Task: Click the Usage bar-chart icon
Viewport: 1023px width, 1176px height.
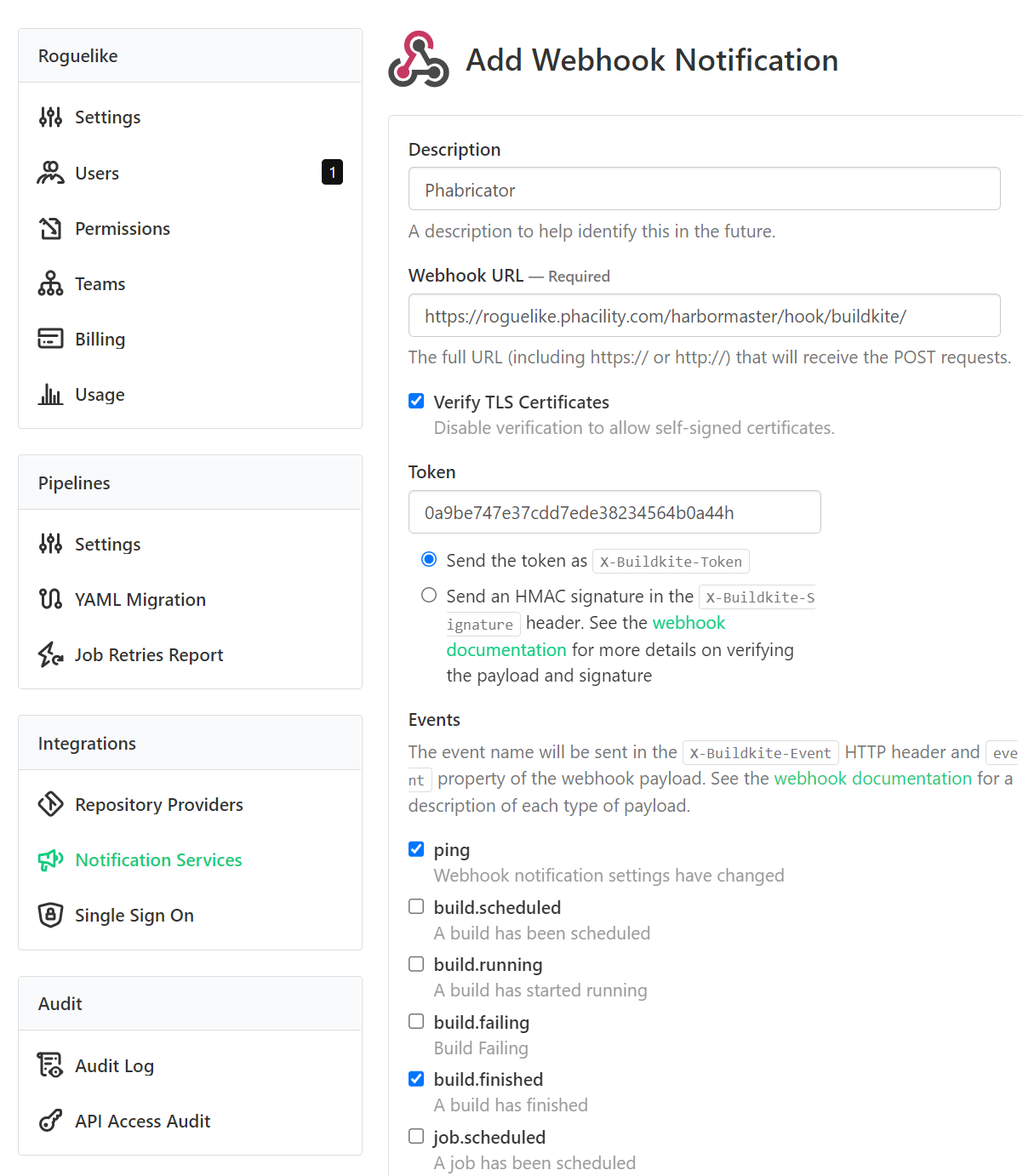Action: click(x=50, y=394)
